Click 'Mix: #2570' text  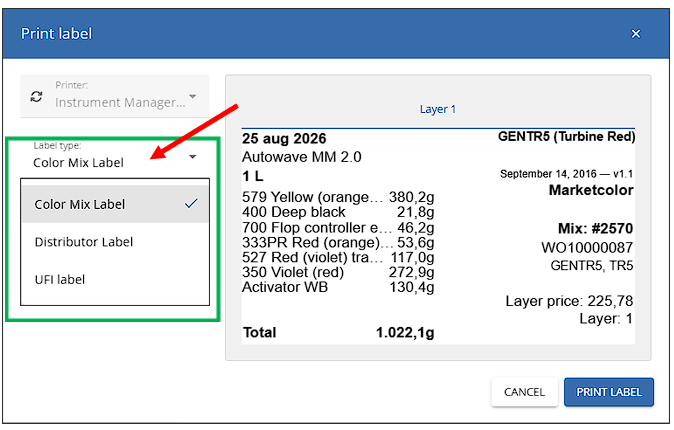pos(595,228)
